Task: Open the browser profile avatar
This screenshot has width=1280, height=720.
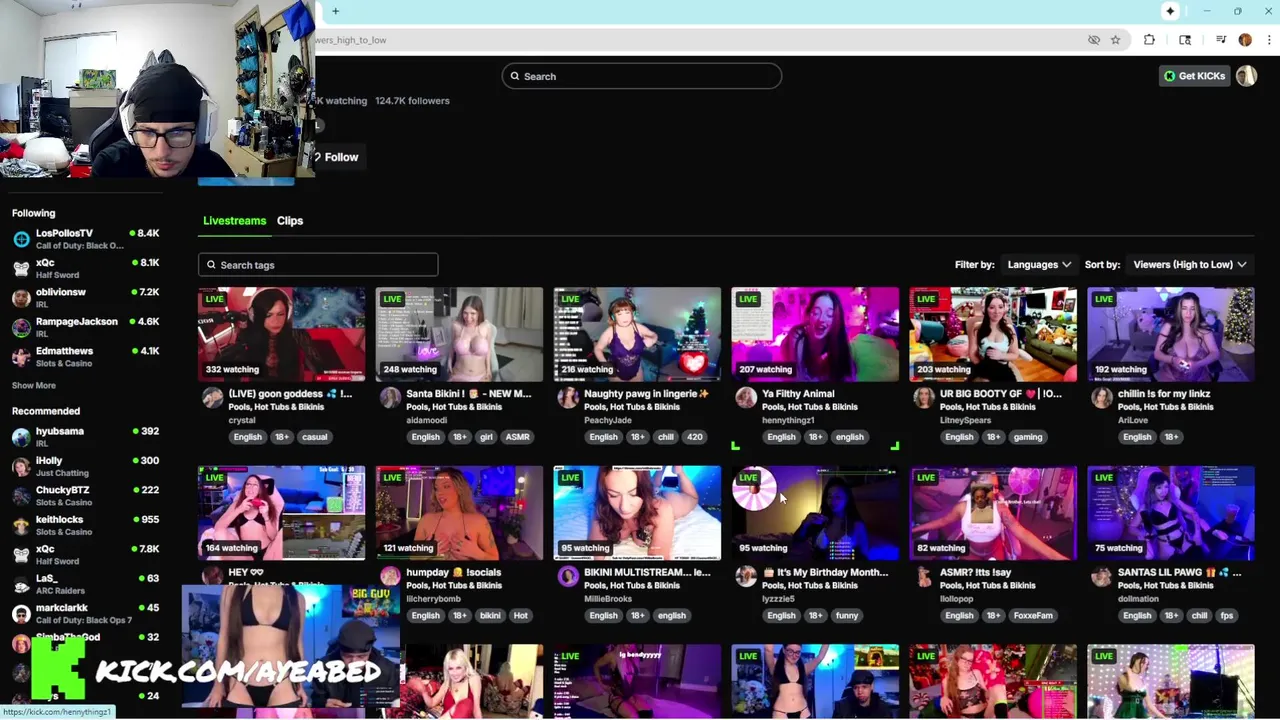Action: tap(1245, 40)
